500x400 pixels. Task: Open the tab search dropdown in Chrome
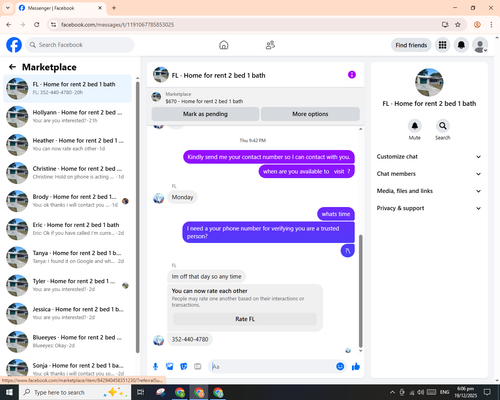tap(8, 8)
